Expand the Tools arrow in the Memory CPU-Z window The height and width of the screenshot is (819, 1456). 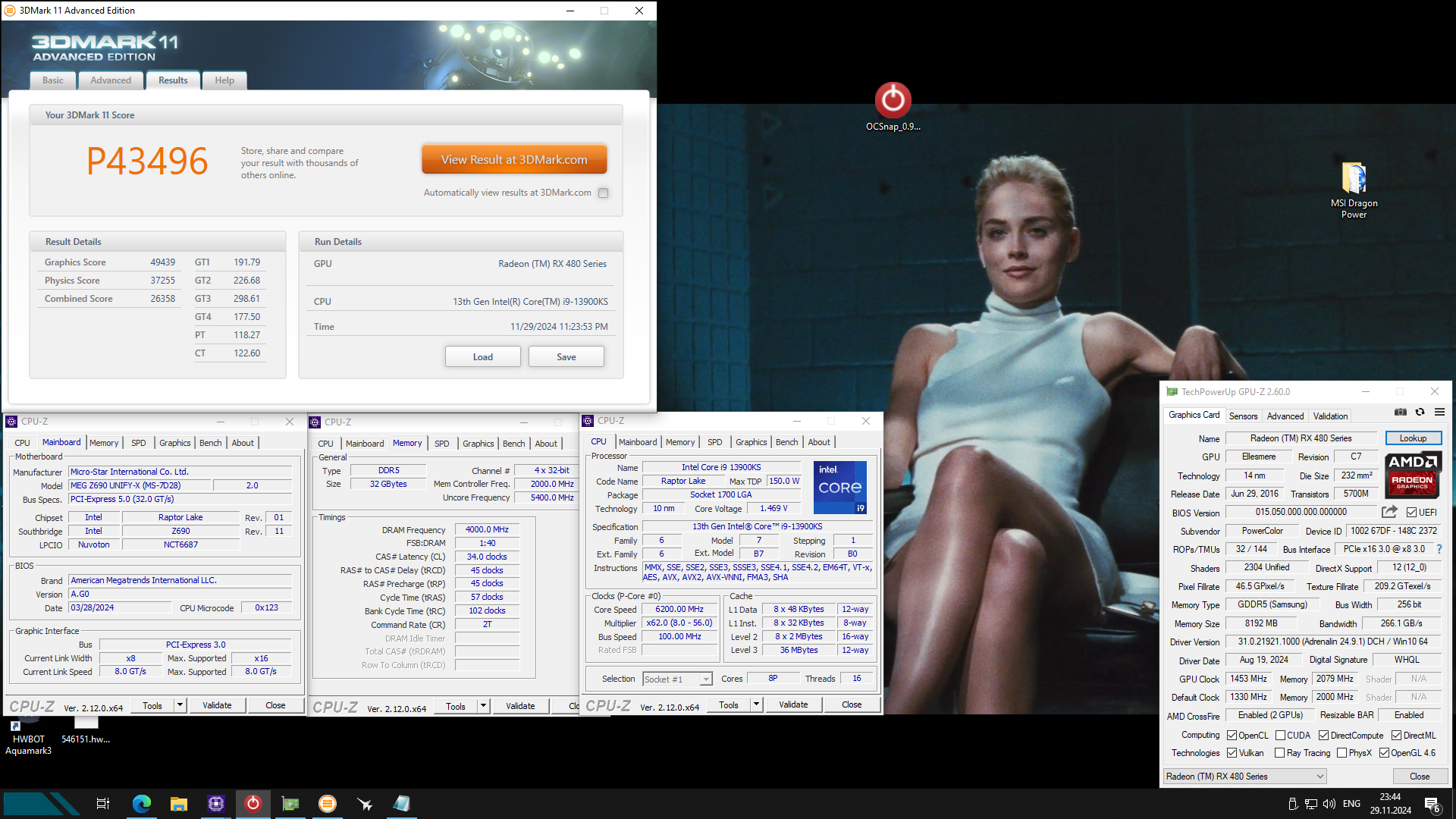(483, 706)
